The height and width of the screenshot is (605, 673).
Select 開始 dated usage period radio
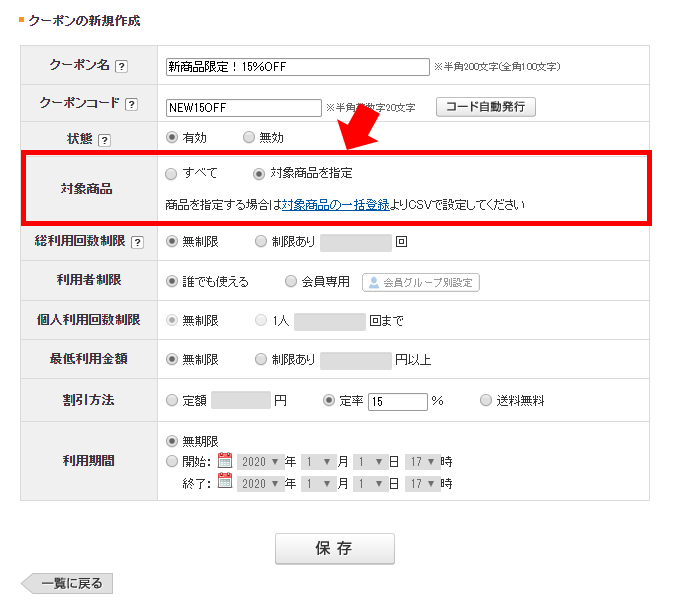coord(172,461)
